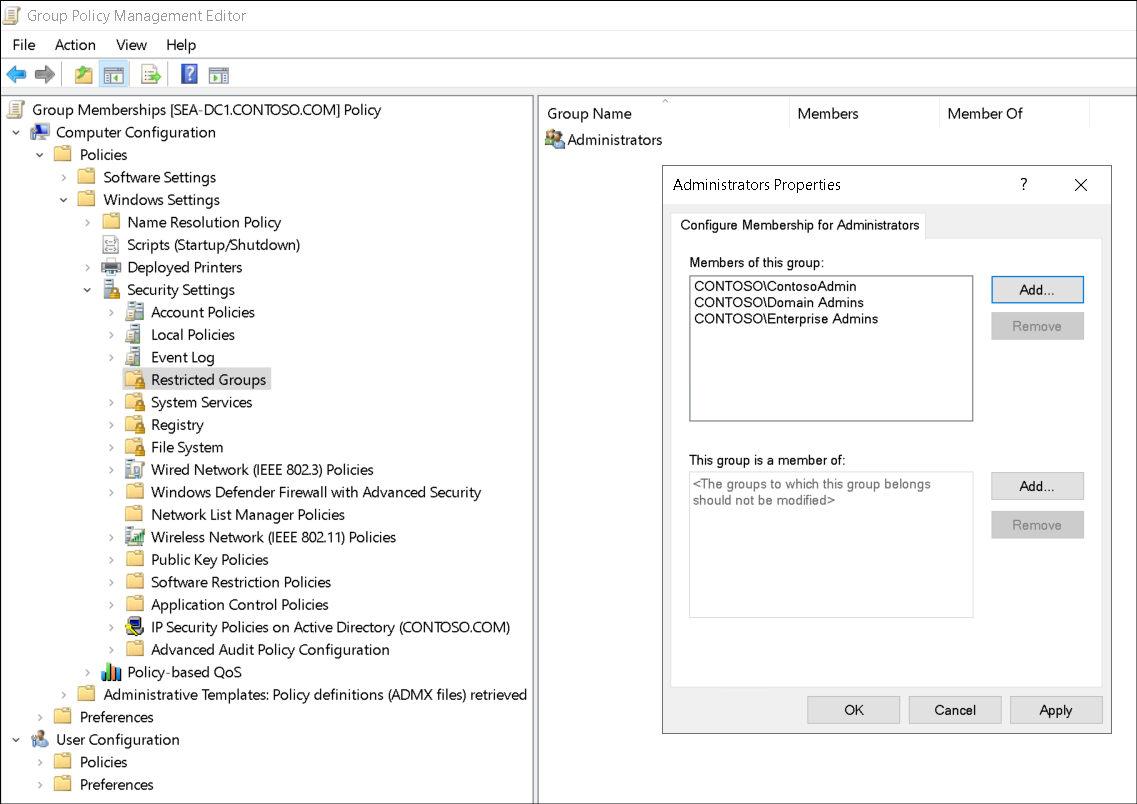This screenshot has width=1137, height=804.
Task: Click the Local Policies icon
Action: (x=135, y=334)
